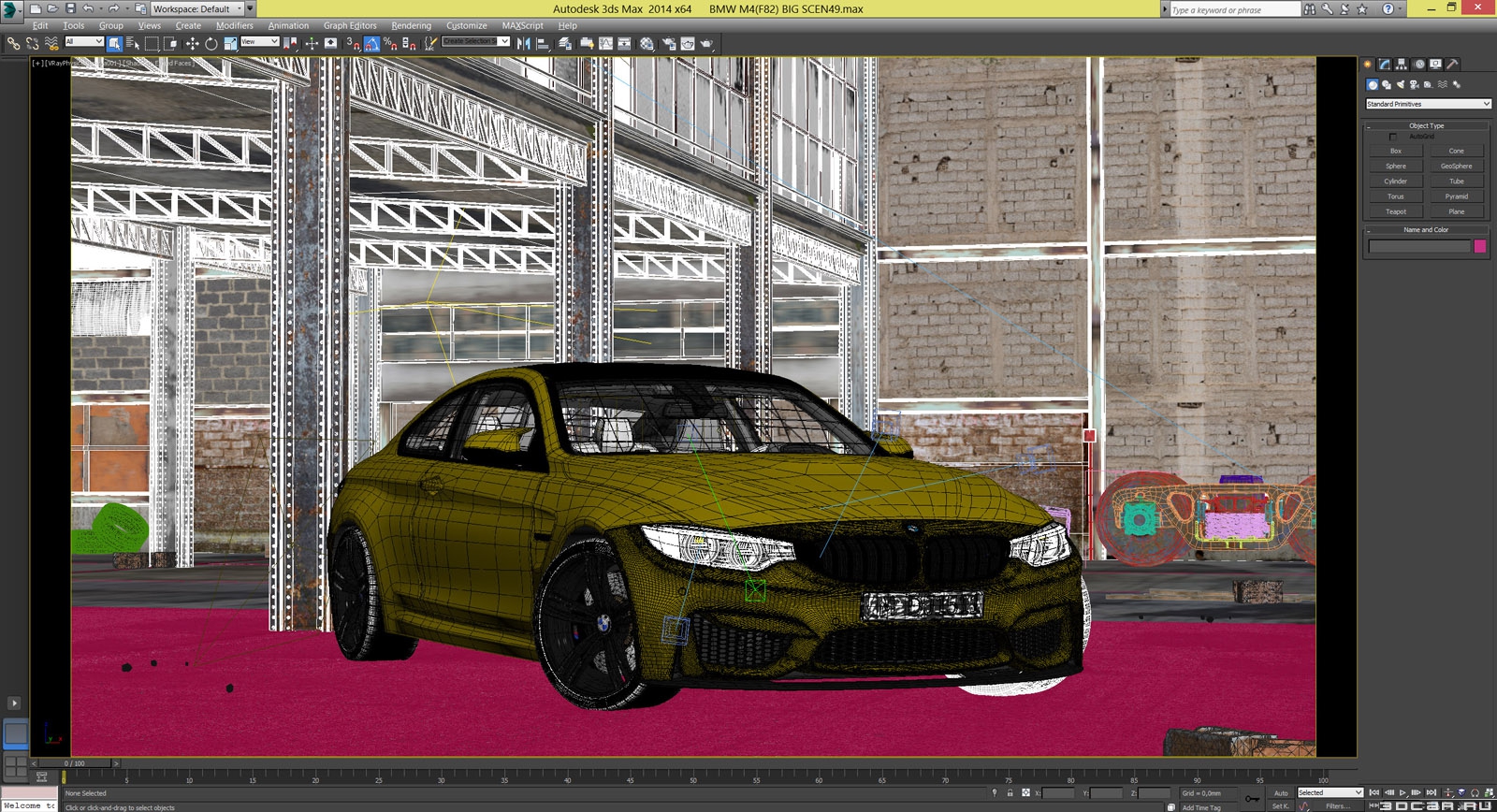
Task: Open the Rendering menu
Action: point(411,25)
